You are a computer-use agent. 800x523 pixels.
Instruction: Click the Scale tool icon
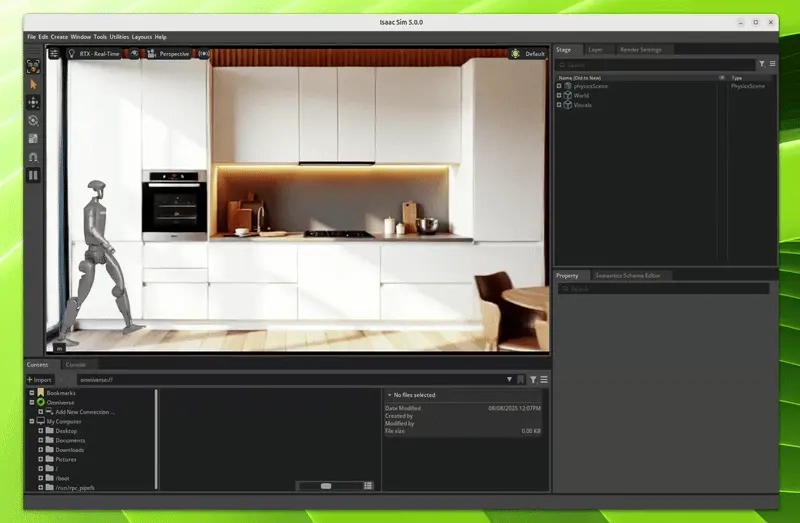coord(33,138)
